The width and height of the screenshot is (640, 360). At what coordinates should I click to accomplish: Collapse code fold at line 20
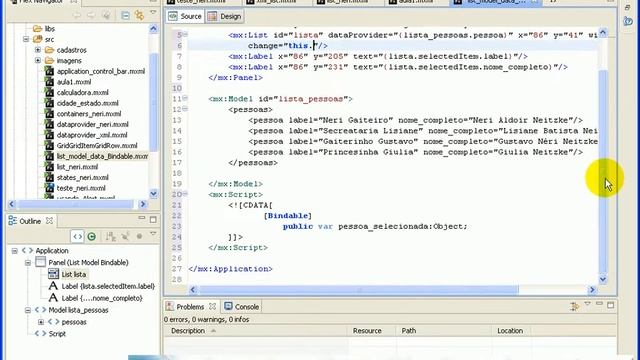pyautogui.click(x=185, y=193)
